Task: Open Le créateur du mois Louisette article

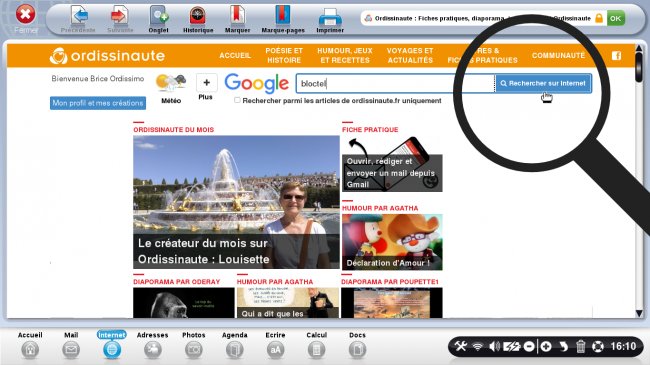Action: pyautogui.click(x=236, y=202)
